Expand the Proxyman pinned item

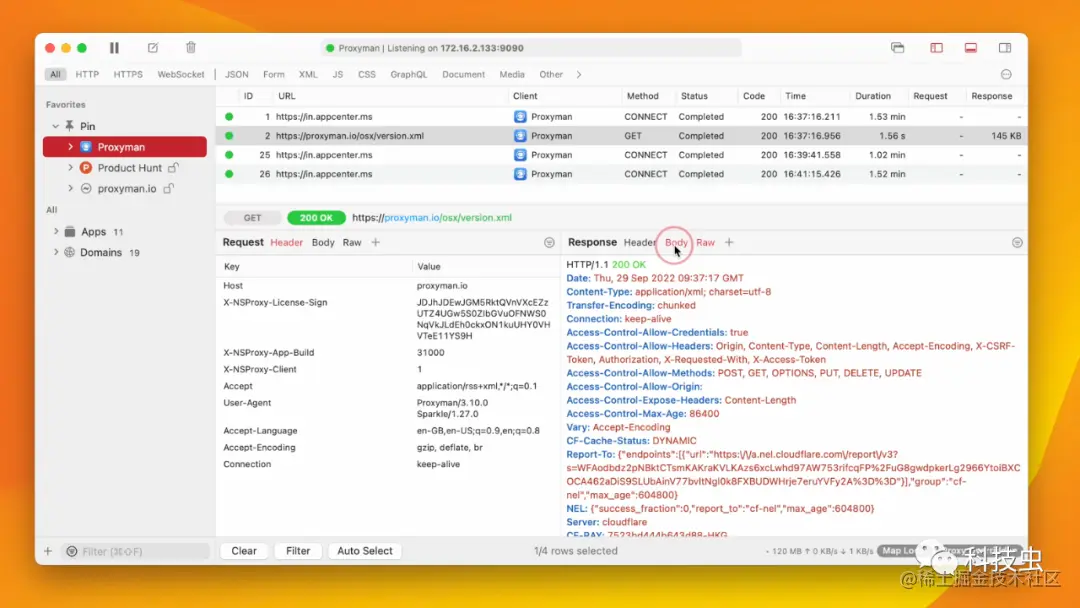pyautogui.click(x=70, y=147)
